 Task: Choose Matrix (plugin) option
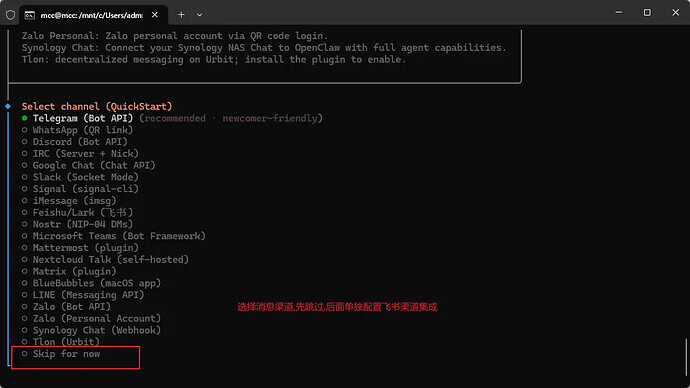click(x=69, y=271)
